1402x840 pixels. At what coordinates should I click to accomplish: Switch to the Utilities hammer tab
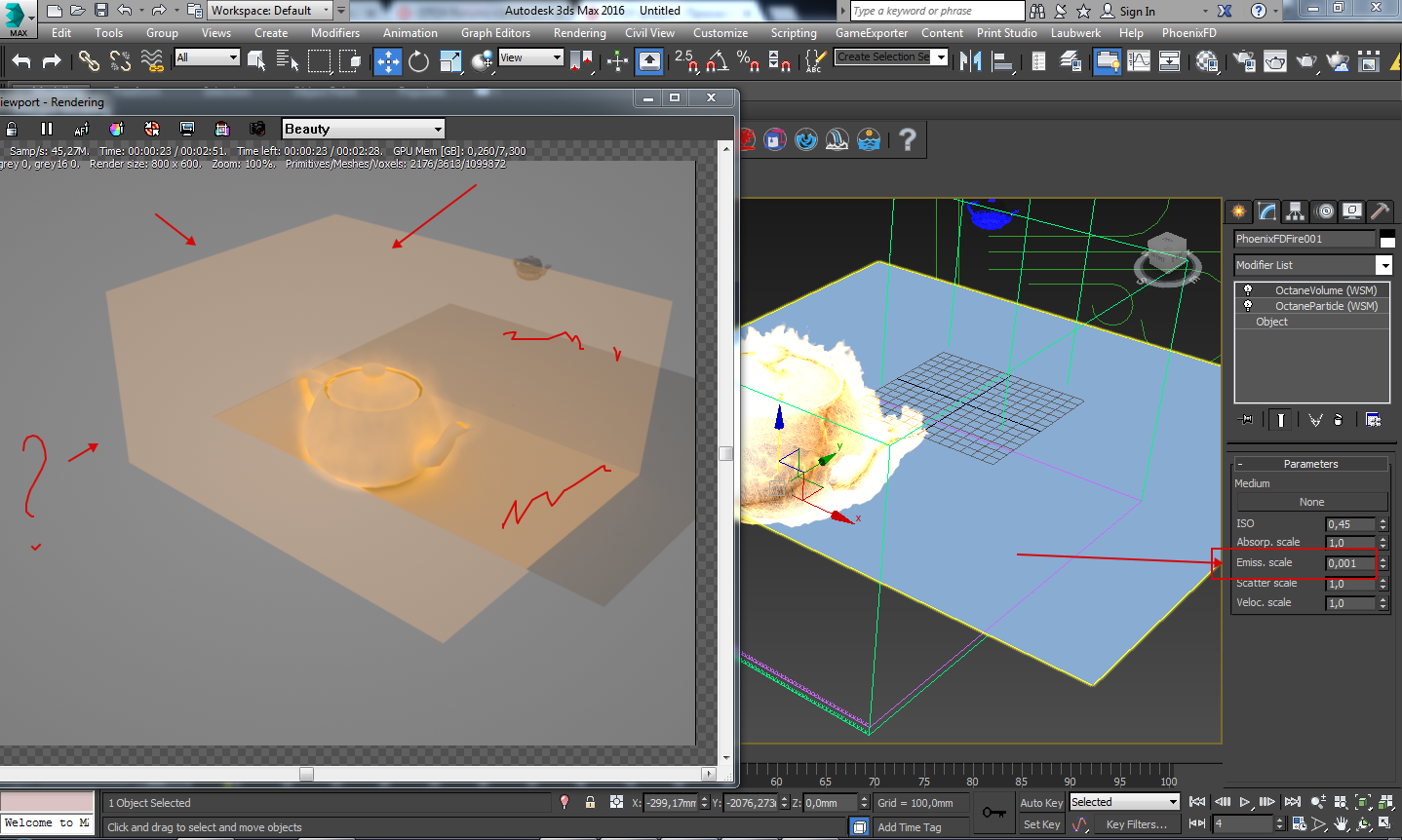pos(1380,210)
